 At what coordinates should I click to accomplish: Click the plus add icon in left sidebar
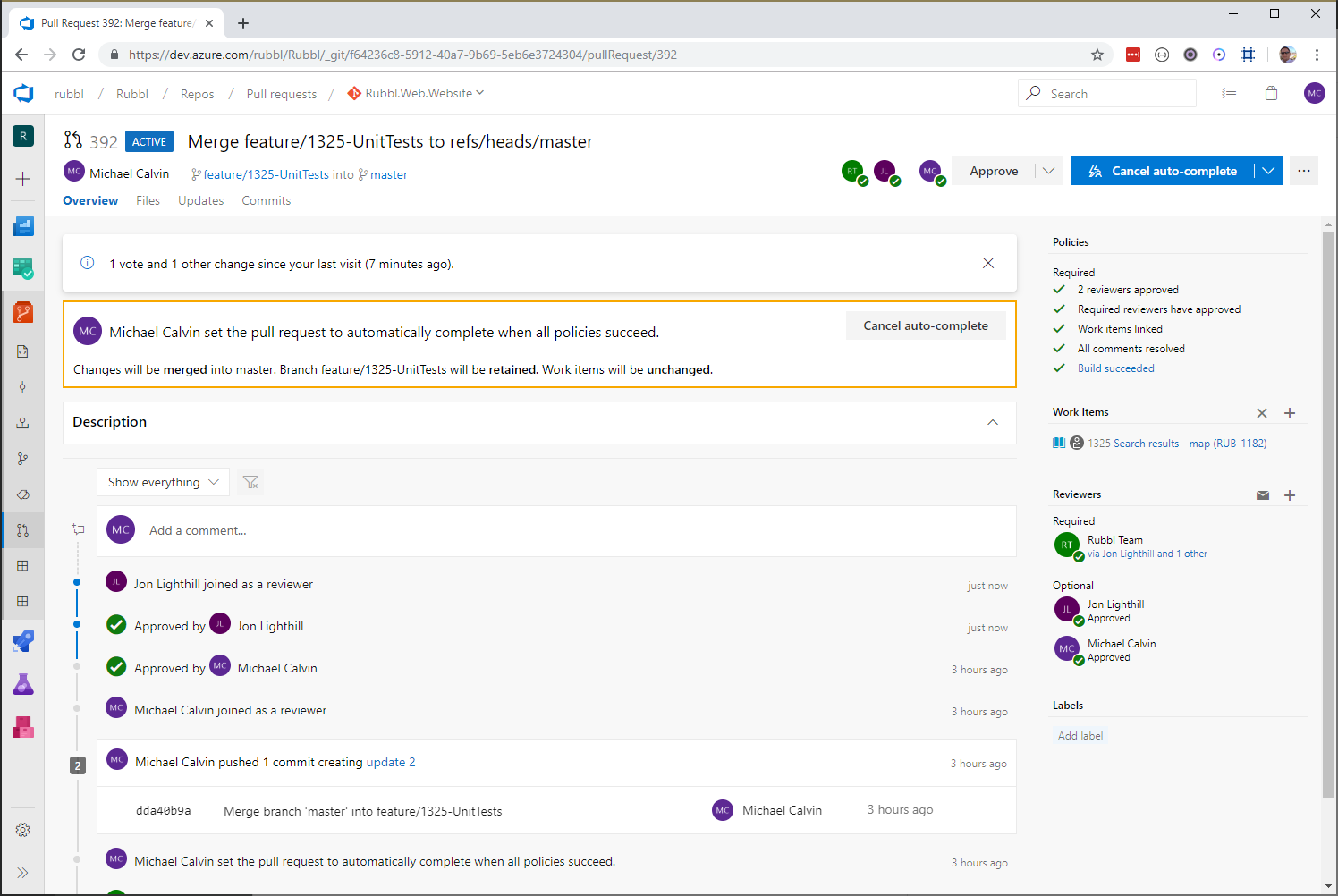tap(23, 179)
